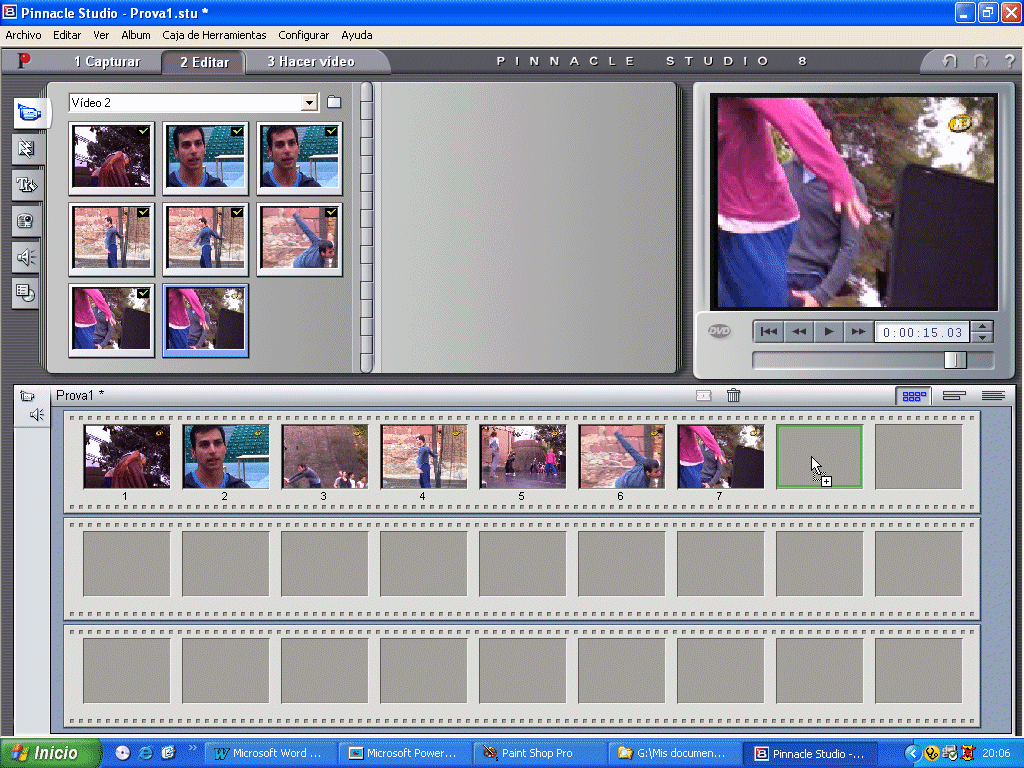Screen dimensions: 1024x768
Task: Rewind the preview player
Action: point(799,332)
